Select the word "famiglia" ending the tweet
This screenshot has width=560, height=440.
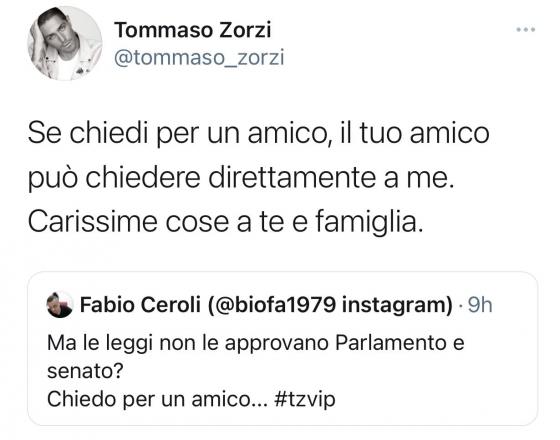[366, 222]
